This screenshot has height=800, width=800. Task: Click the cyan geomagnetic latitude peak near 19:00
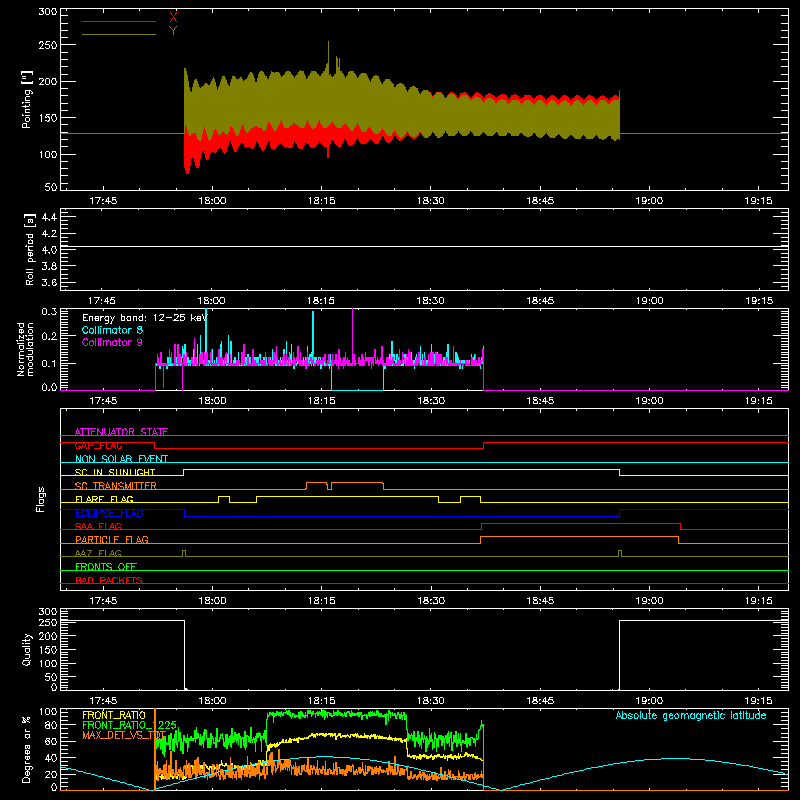673,759
